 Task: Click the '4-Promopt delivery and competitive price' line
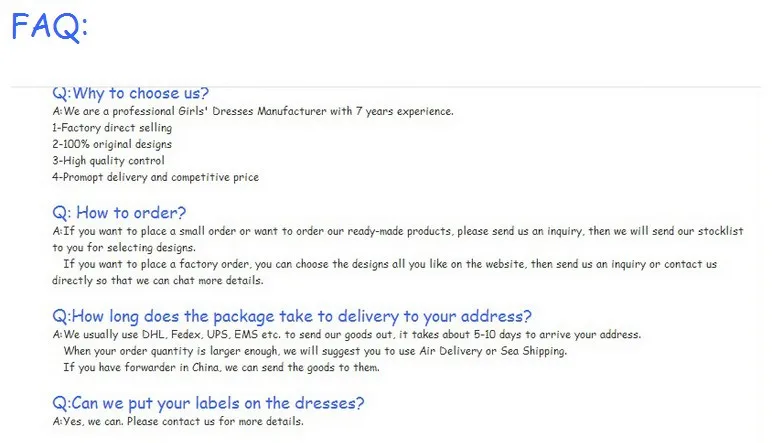pos(155,177)
